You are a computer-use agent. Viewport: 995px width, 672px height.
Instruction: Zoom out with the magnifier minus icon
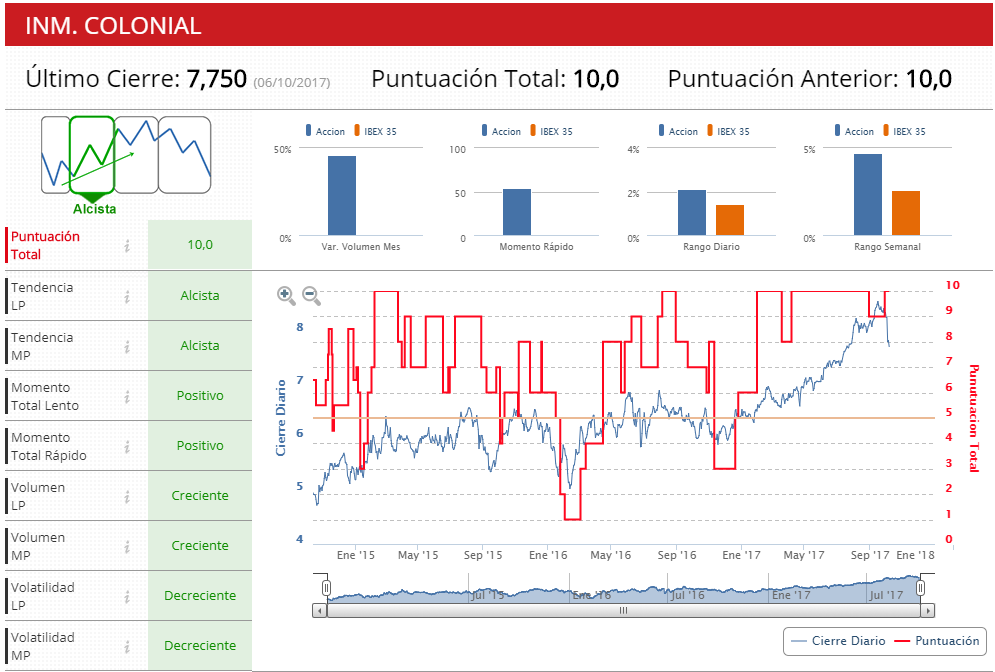(311, 295)
